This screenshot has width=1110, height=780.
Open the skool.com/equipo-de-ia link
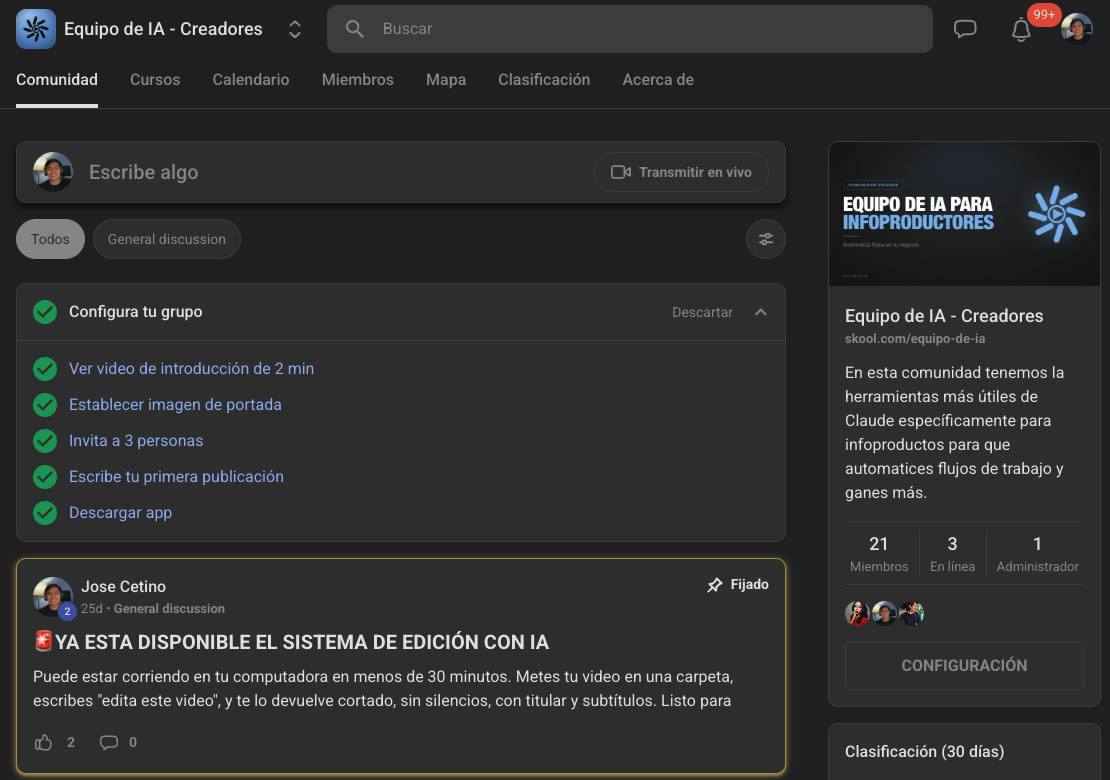pyautogui.click(x=915, y=338)
